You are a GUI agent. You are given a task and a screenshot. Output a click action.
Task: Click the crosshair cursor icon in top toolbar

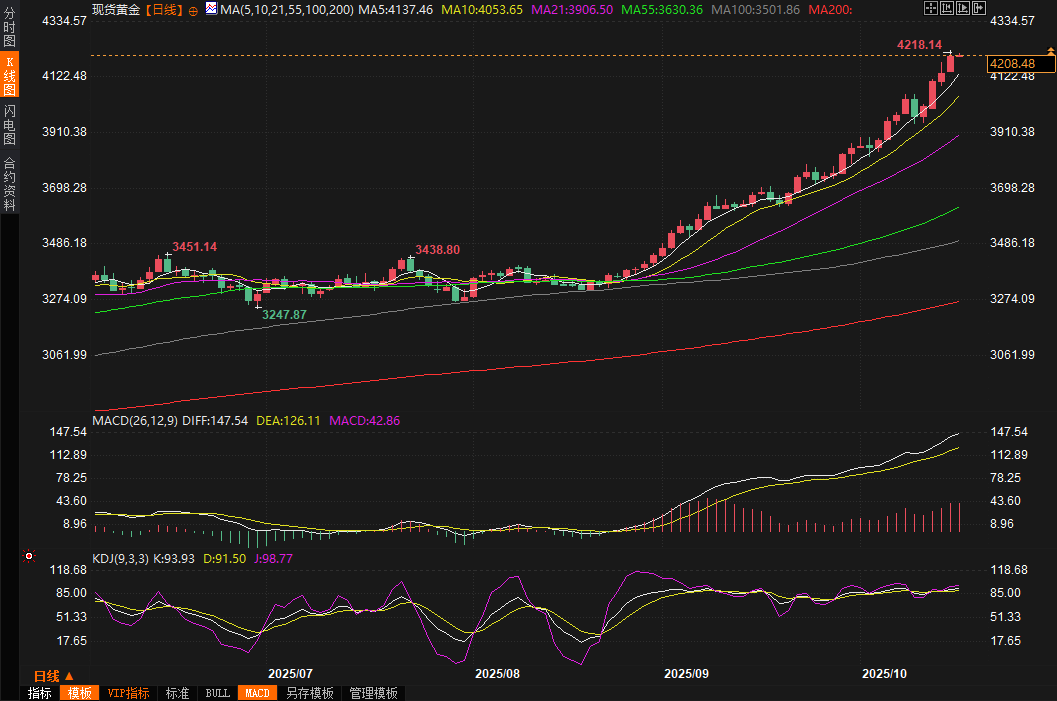pyautogui.click(x=930, y=9)
